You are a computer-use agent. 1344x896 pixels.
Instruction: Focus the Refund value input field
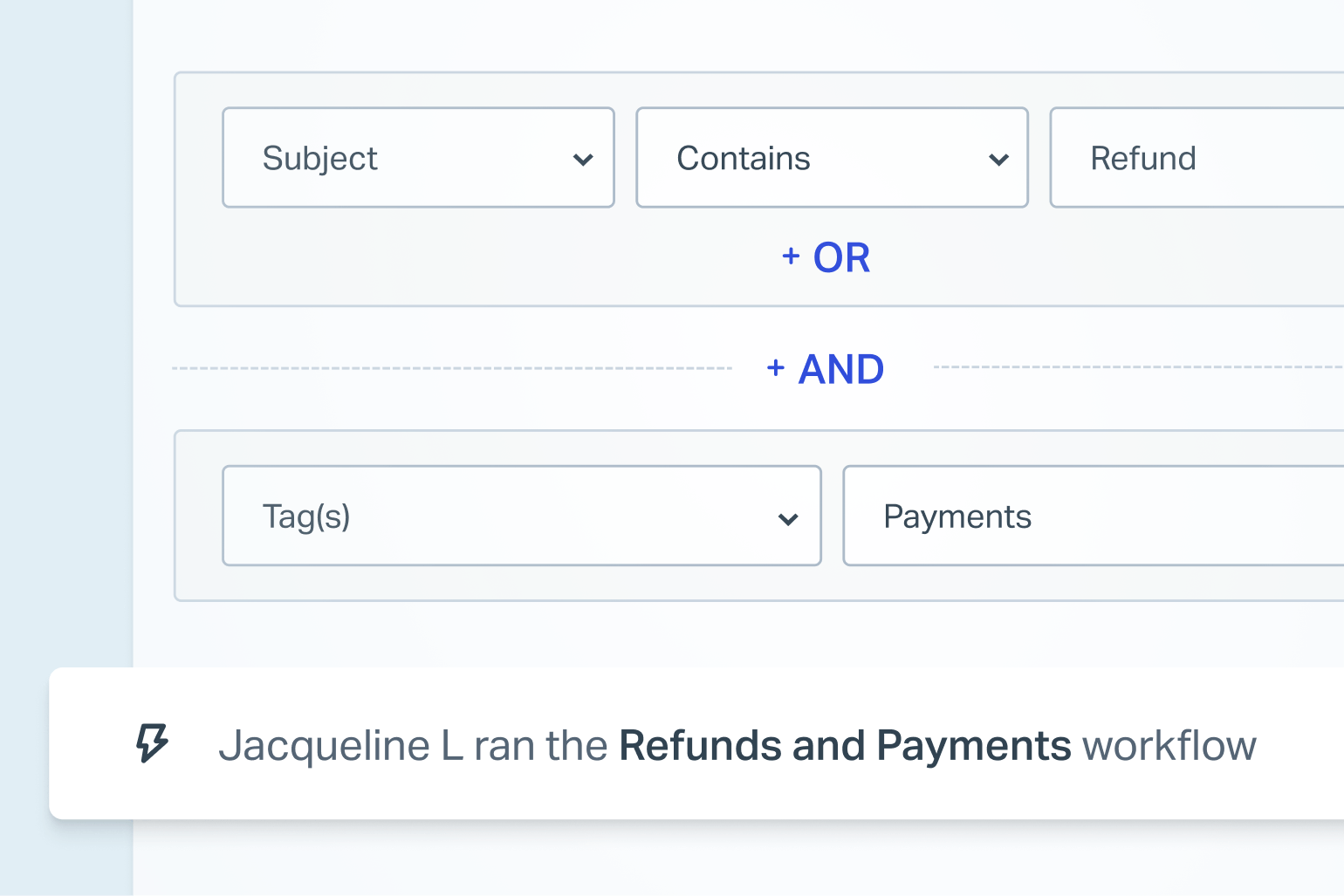tap(1197, 158)
